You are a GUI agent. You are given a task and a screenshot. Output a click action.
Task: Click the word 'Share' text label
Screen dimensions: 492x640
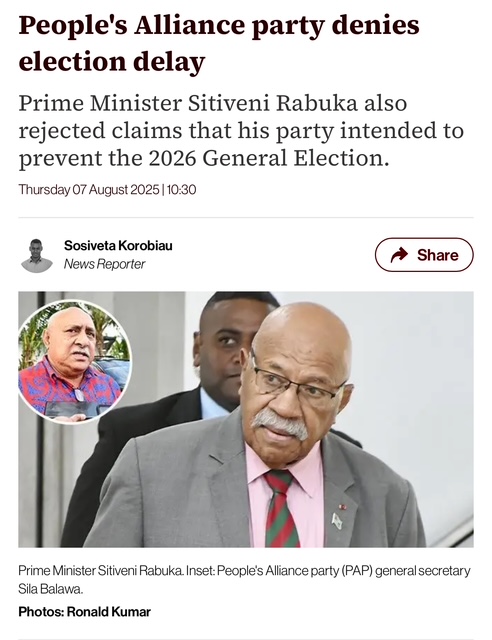[438, 255]
